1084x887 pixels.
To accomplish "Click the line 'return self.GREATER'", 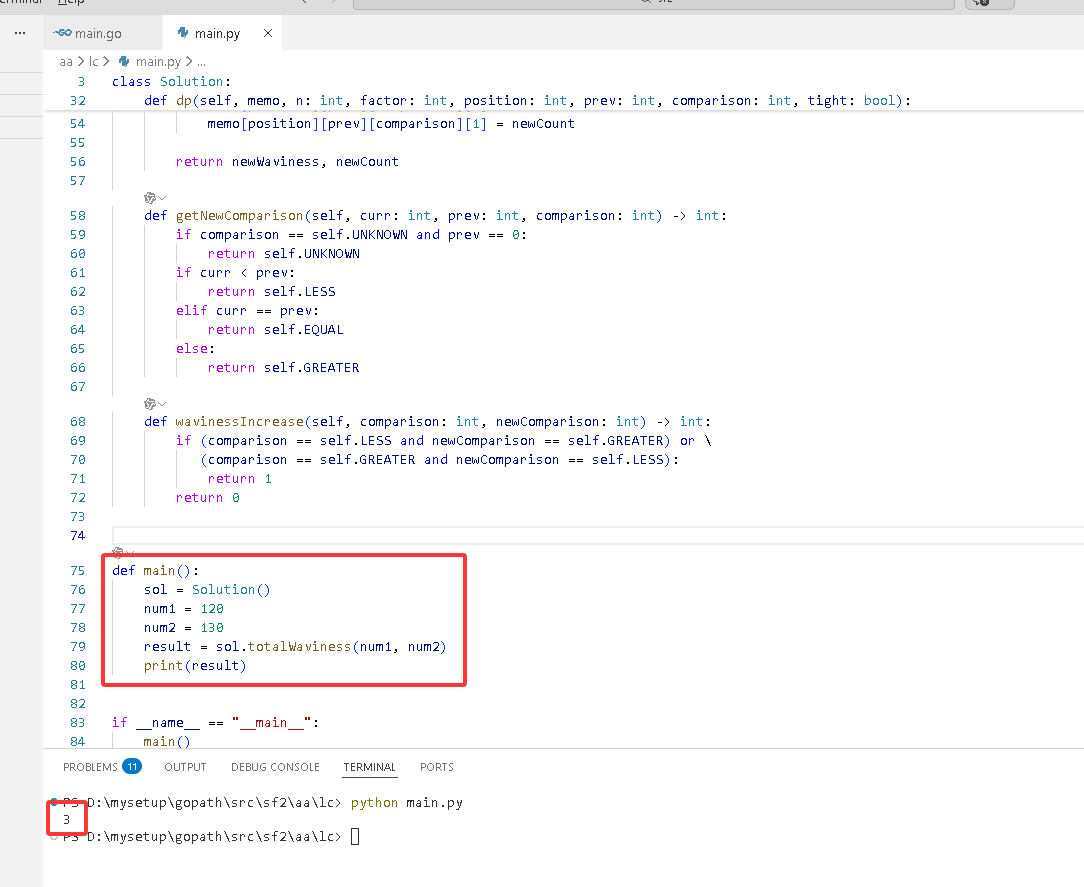I will [x=283, y=368].
